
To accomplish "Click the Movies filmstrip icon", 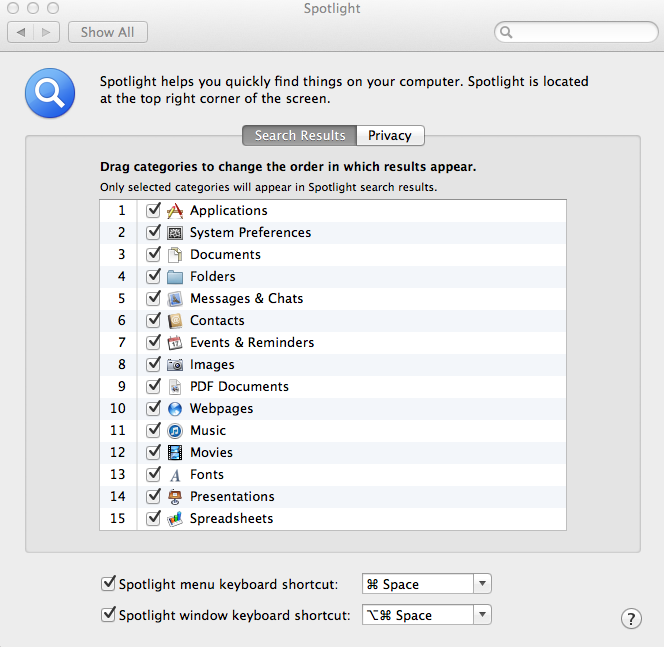I will coord(175,453).
